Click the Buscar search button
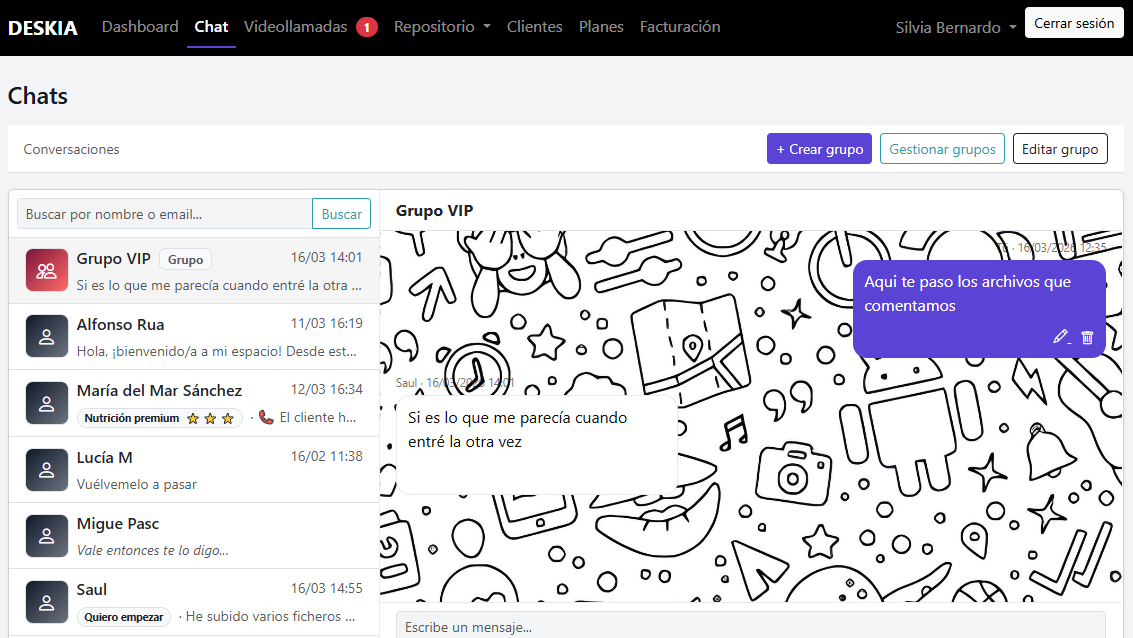This screenshot has height=638, width=1133. click(341, 214)
